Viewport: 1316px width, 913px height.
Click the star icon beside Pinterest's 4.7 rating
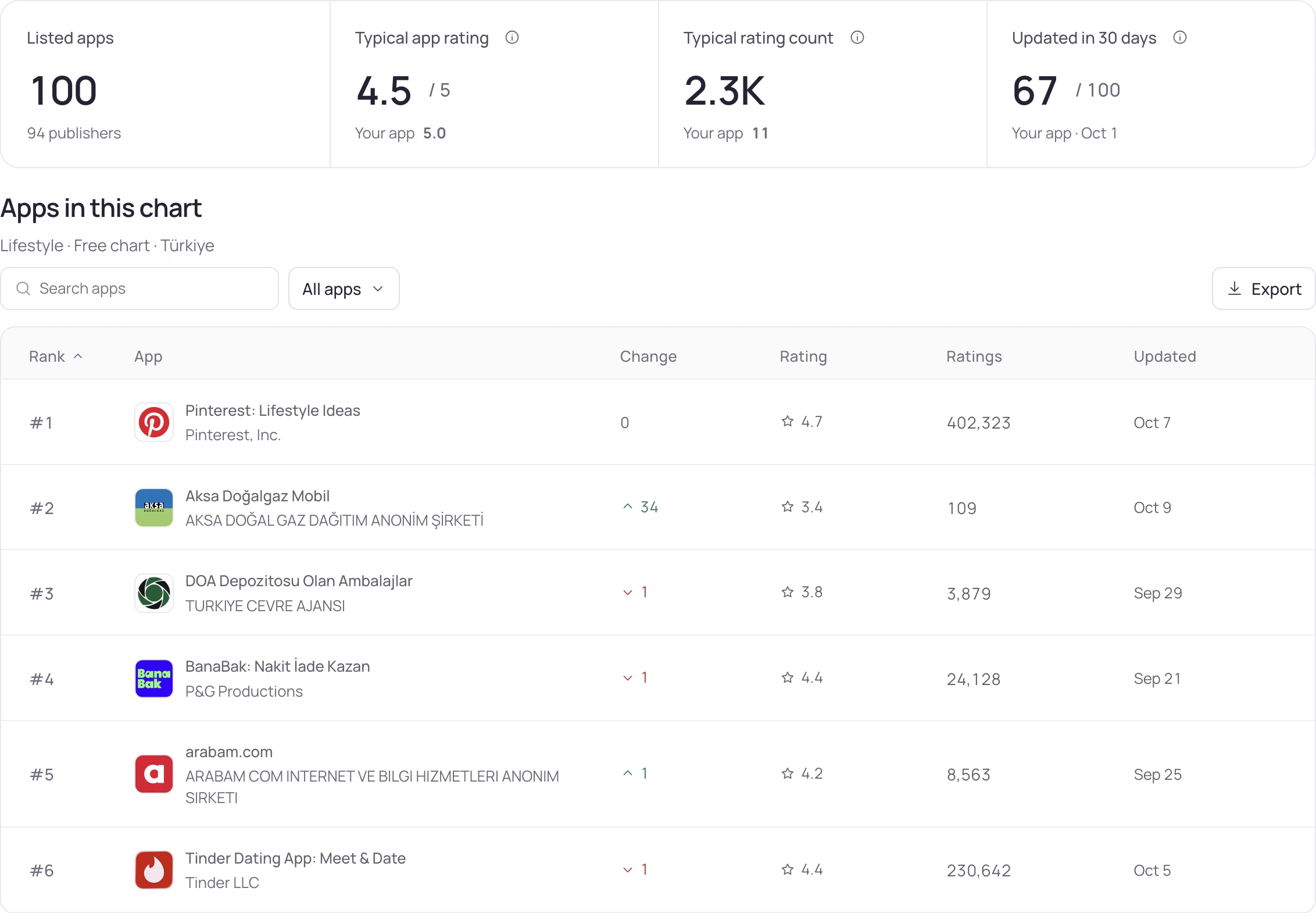pyautogui.click(x=788, y=421)
